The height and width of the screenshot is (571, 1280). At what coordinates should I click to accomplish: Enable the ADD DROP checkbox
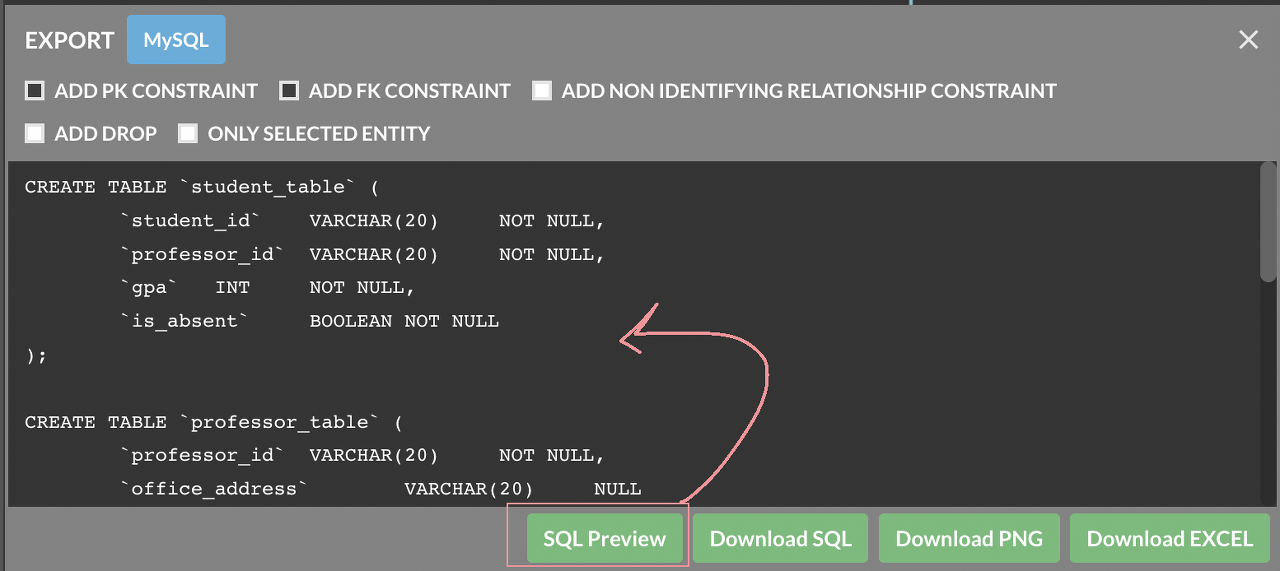[x=35, y=133]
